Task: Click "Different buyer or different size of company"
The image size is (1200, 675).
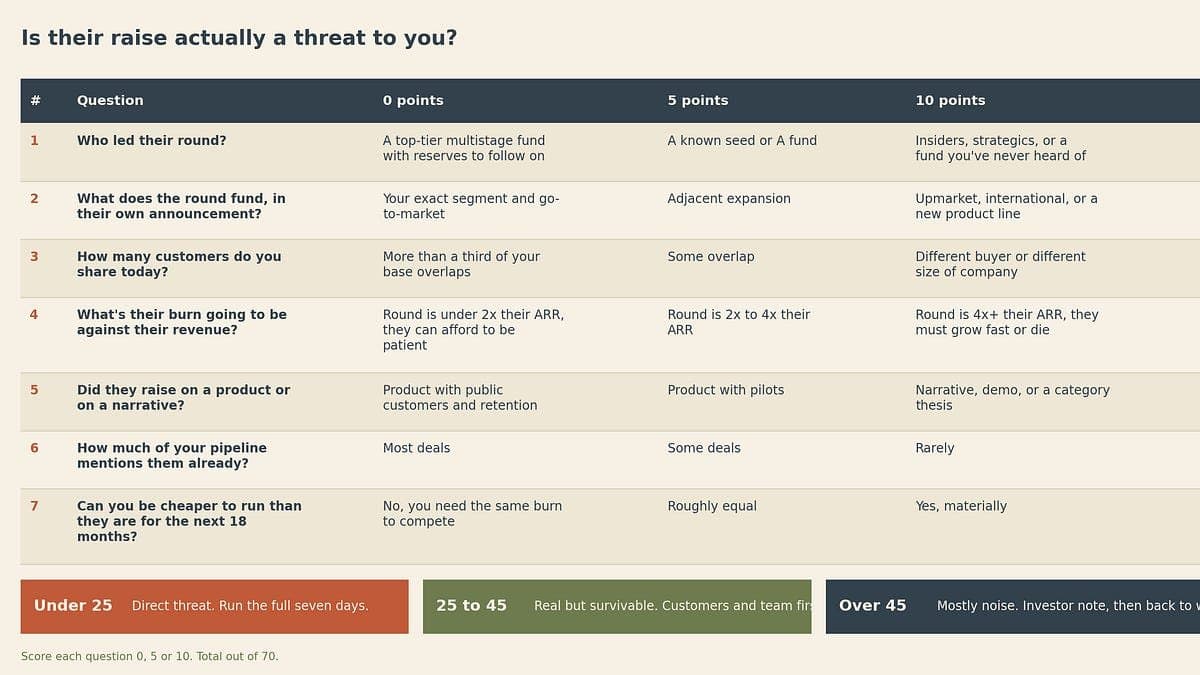Action: (x=1000, y=264)
